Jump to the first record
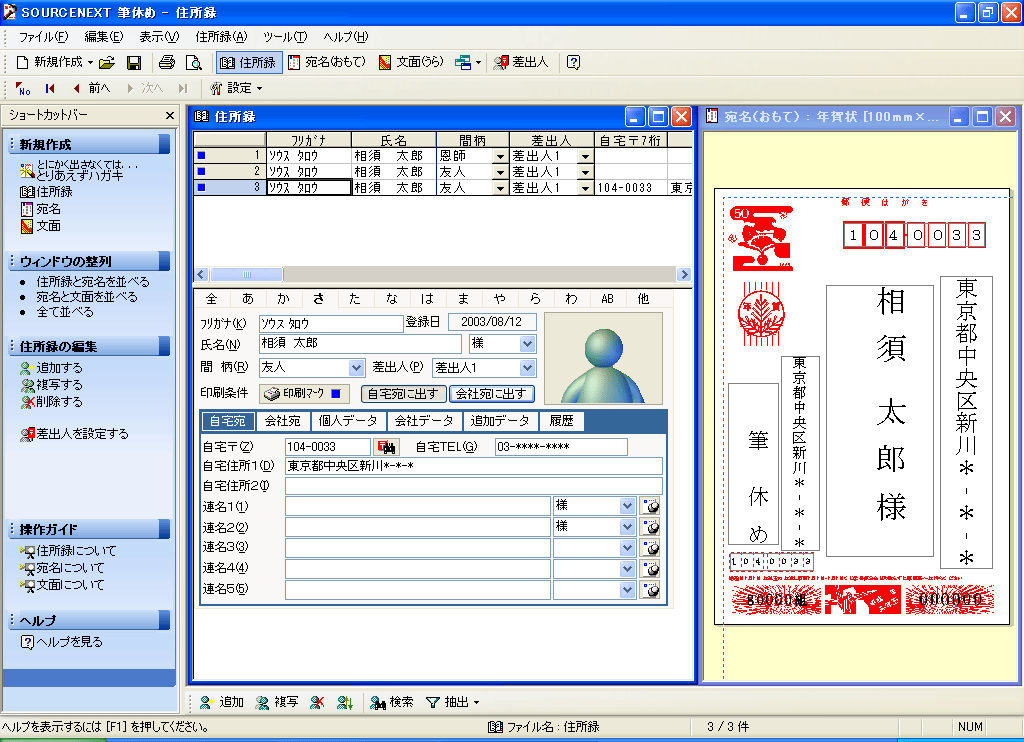The width and height of the screenshot is (1024, 742). [50, 88]
